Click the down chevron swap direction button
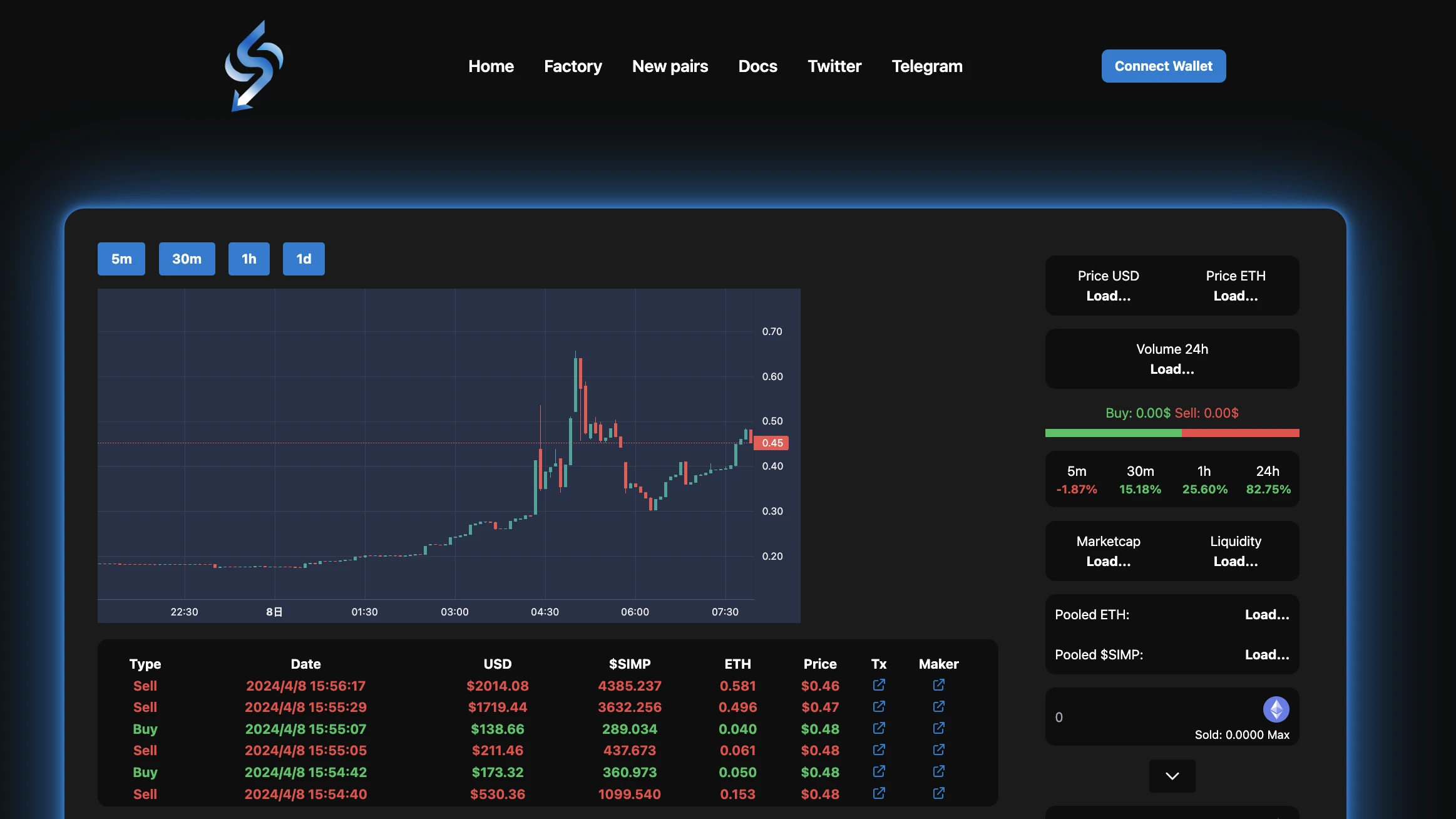This screenshot has width=1456, height=819. coord(1172,776)
